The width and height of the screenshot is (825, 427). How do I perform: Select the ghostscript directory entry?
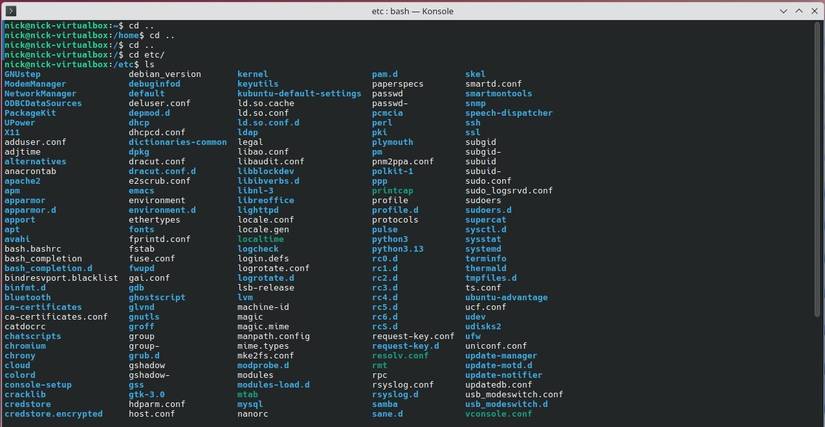click(x=157, y=297)
